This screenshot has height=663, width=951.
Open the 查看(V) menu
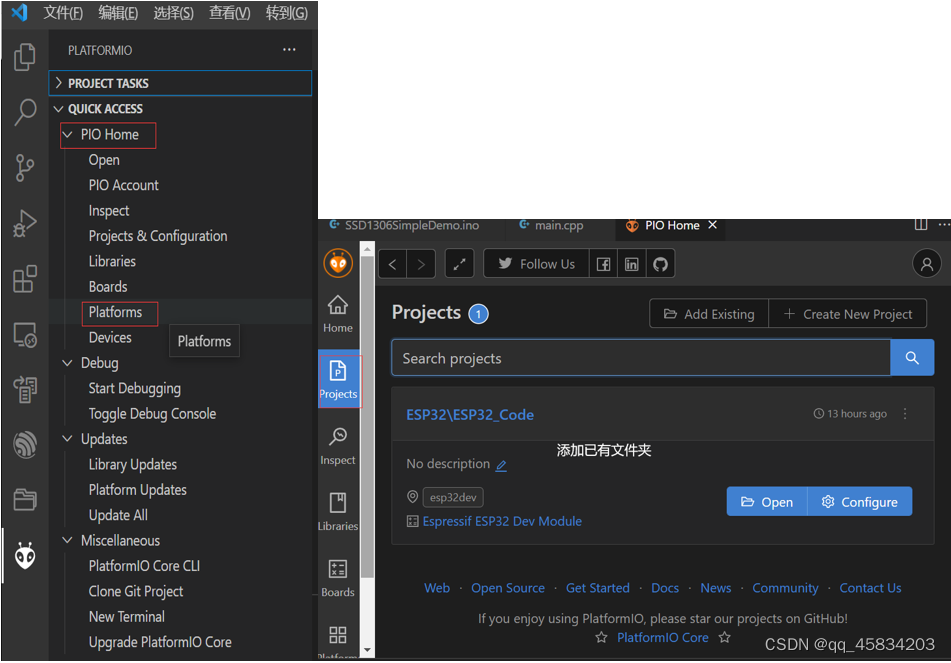tap(229, 13)
